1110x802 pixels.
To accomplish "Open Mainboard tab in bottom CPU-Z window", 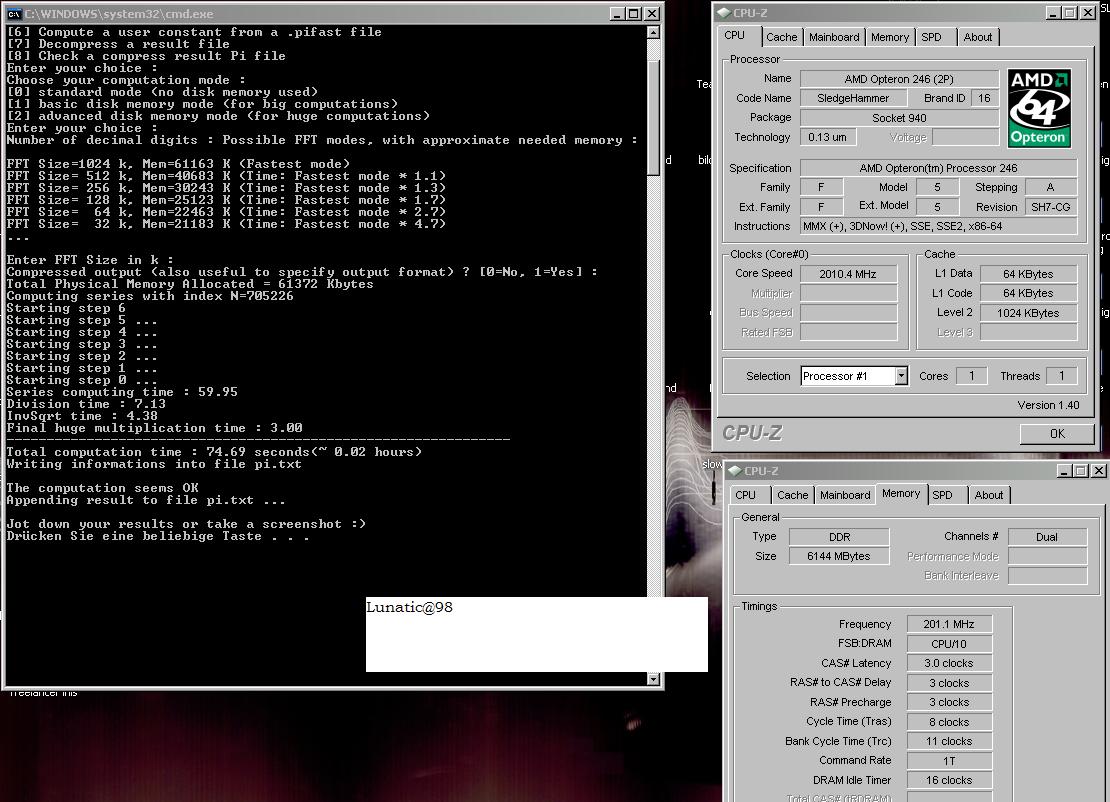I will point(845,495).
